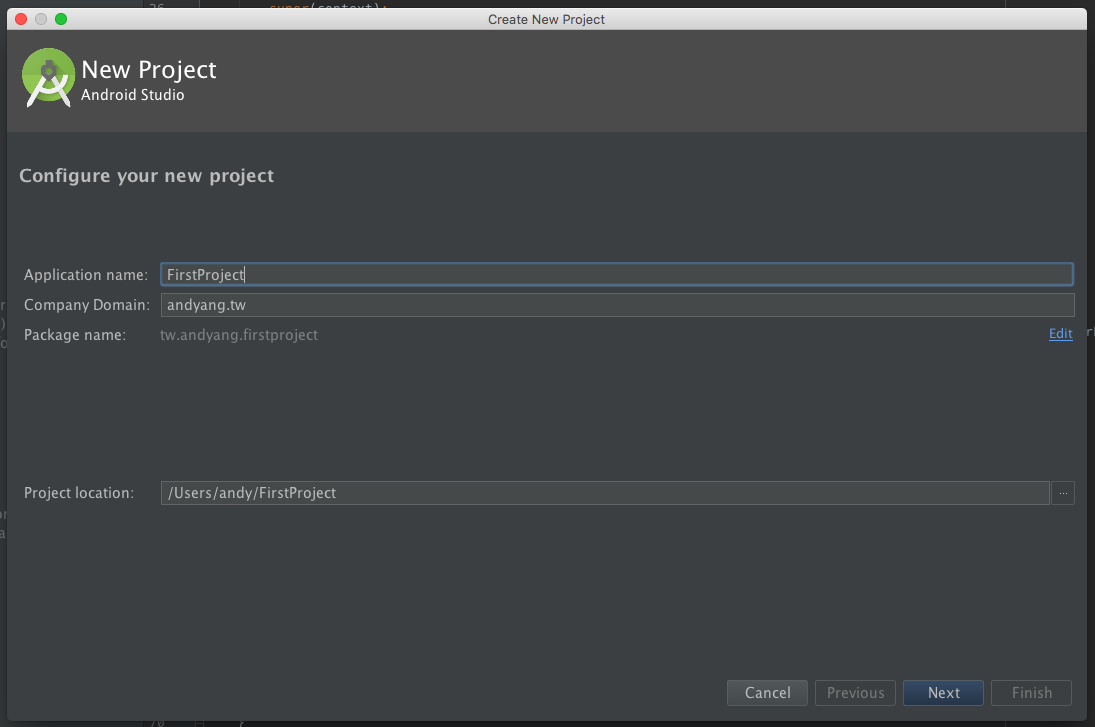Click the disabled Finish button

[x=1031, y=693]
